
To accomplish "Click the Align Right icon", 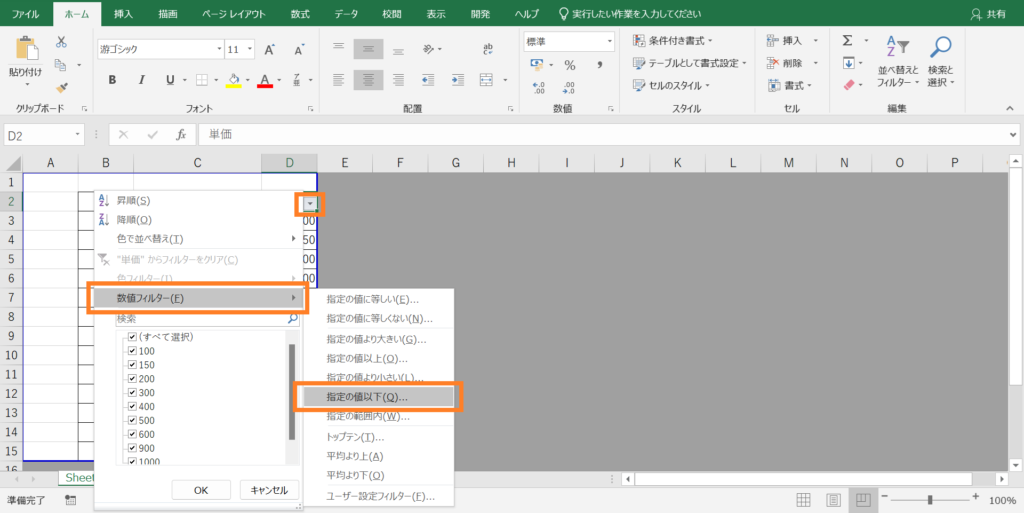I will point(398,80).
